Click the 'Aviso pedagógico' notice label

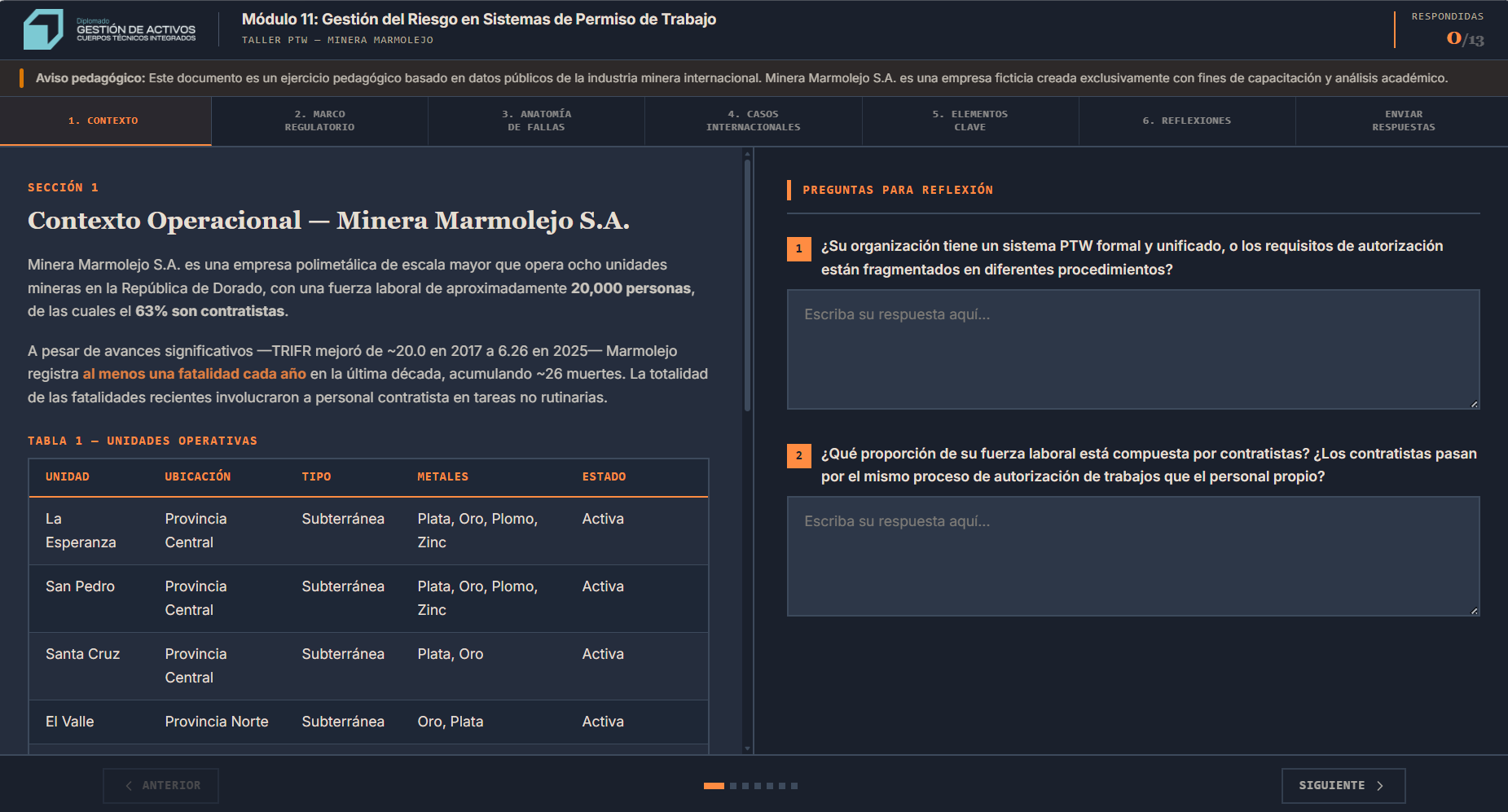coord(90,78)
